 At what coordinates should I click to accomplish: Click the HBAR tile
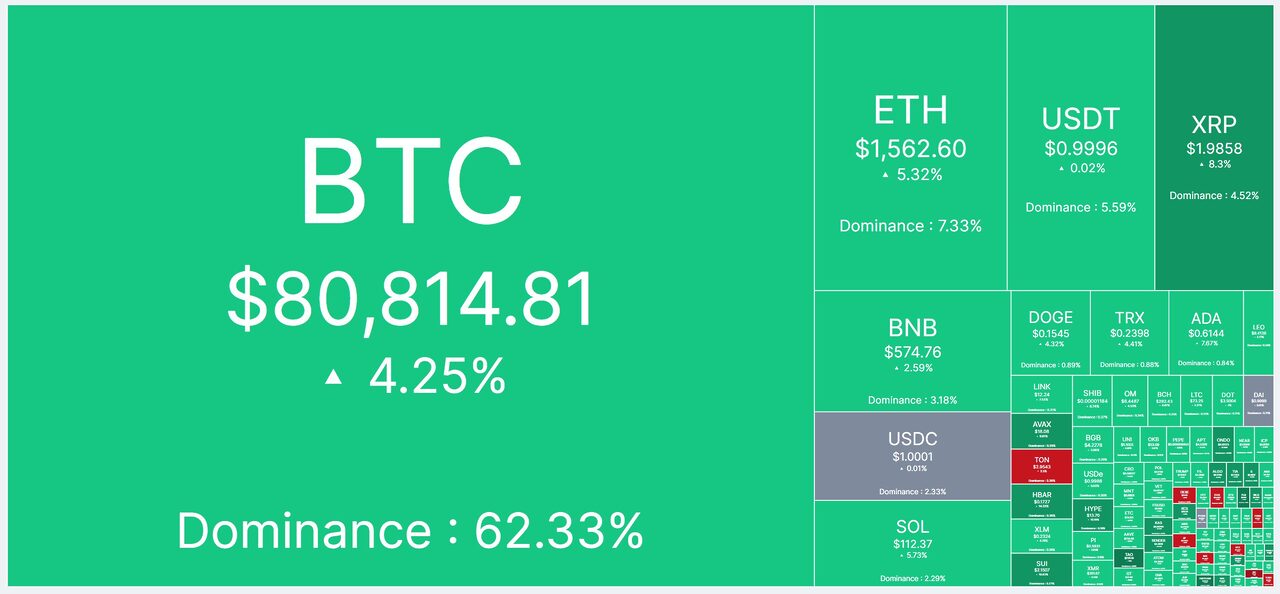point(1041,502)
